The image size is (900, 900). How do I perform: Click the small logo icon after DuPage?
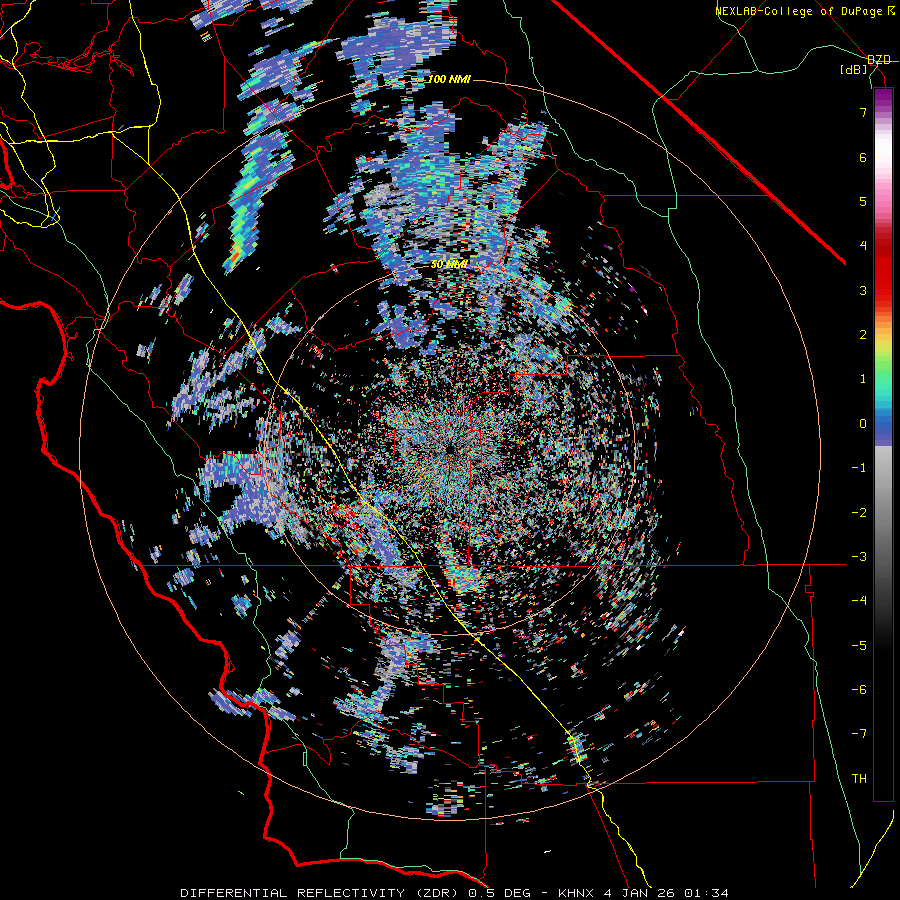coord(891,11)
